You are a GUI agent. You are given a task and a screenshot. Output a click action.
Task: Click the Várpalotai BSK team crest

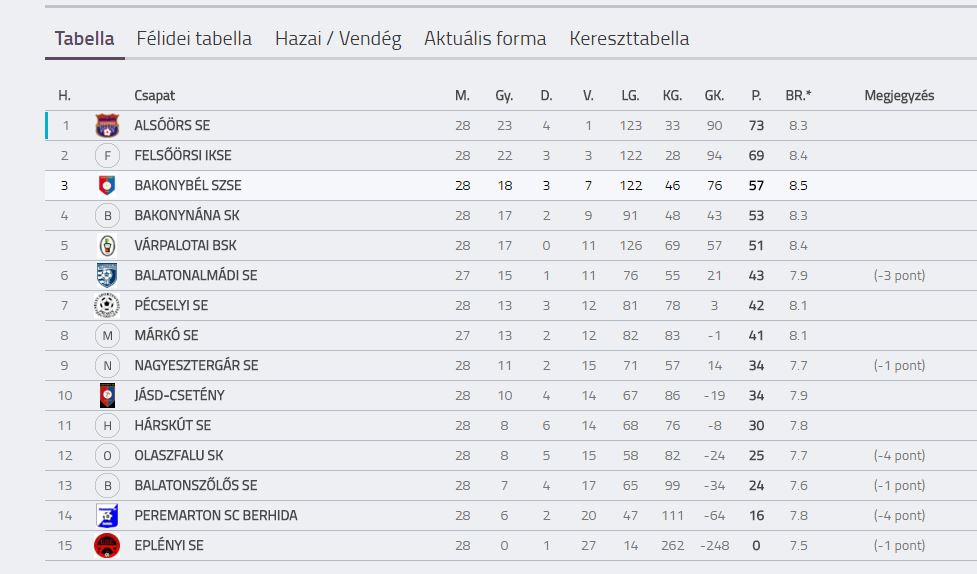pos(107,245)
